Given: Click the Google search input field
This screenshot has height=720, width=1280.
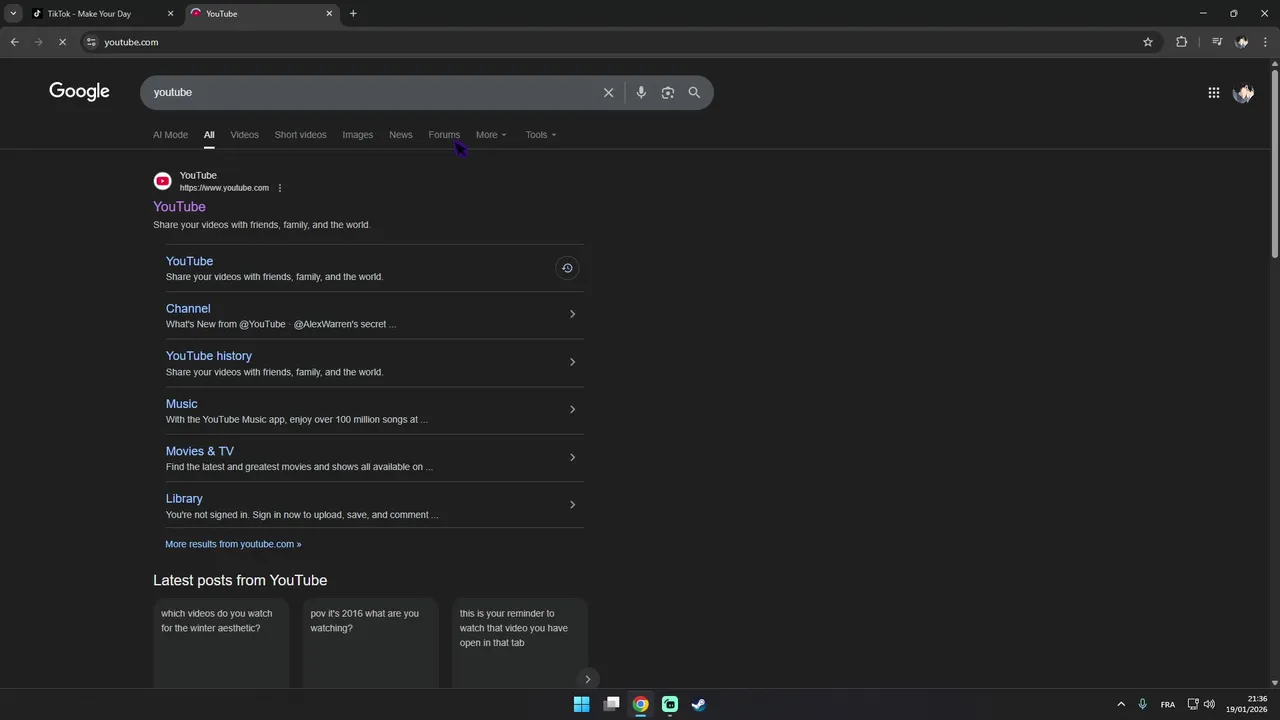Looking at the screenshot, I should point(372,92).
